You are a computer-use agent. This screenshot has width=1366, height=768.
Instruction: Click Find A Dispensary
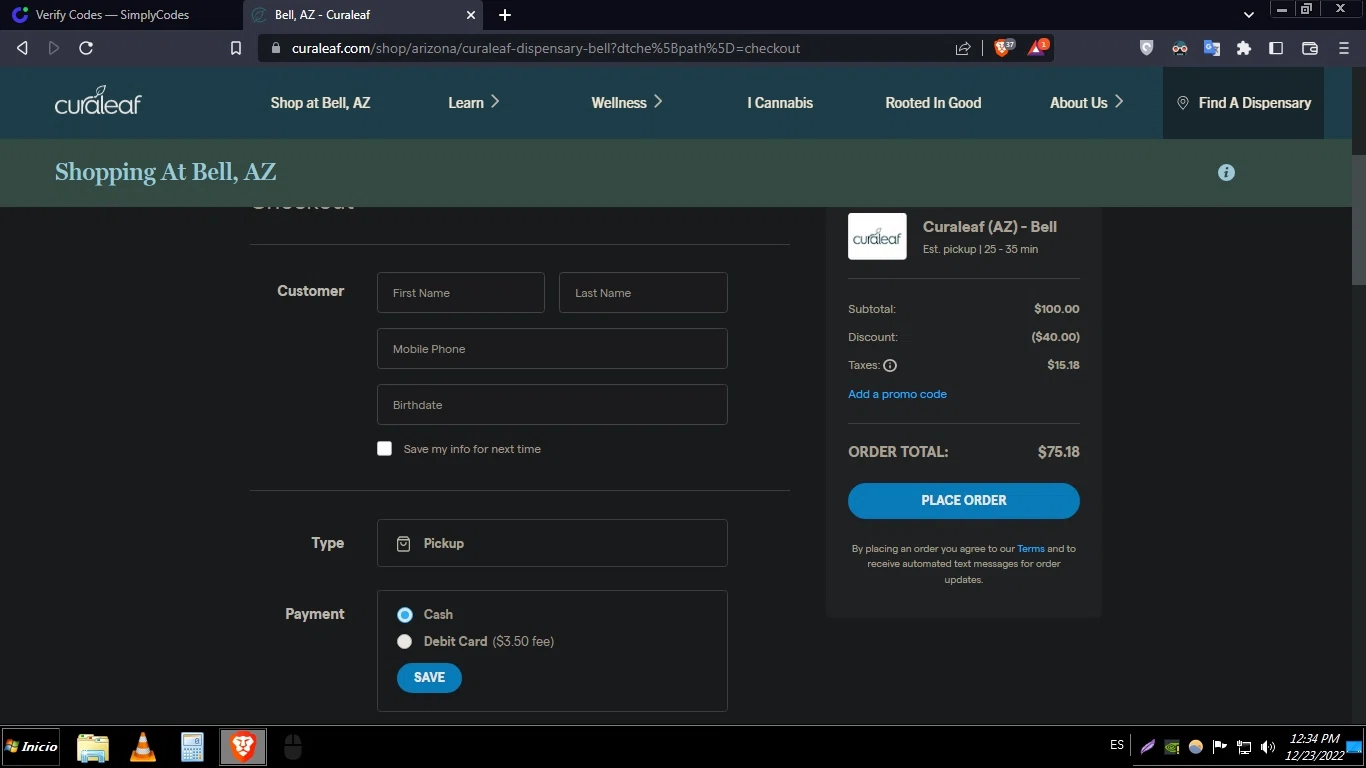pyautogui.click(x=1243, y=103)
